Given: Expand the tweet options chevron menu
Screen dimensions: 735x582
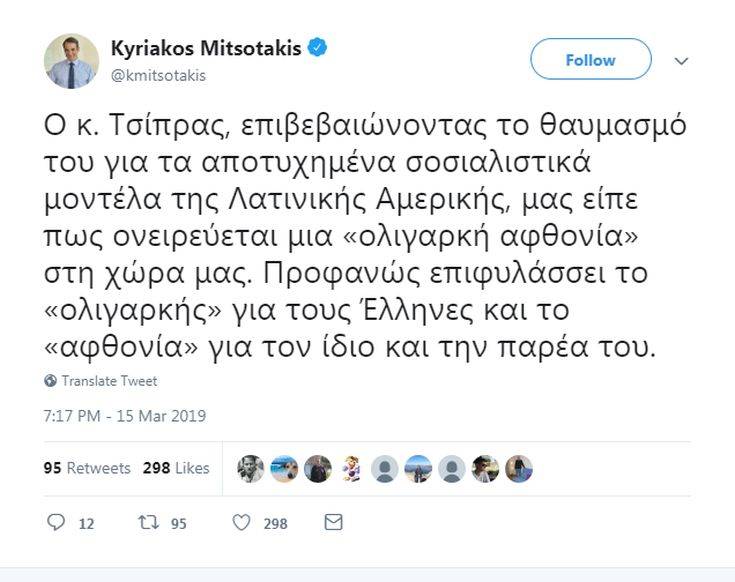Looking at the screenshot, I should pyautogui.click(x=682, y=61).
